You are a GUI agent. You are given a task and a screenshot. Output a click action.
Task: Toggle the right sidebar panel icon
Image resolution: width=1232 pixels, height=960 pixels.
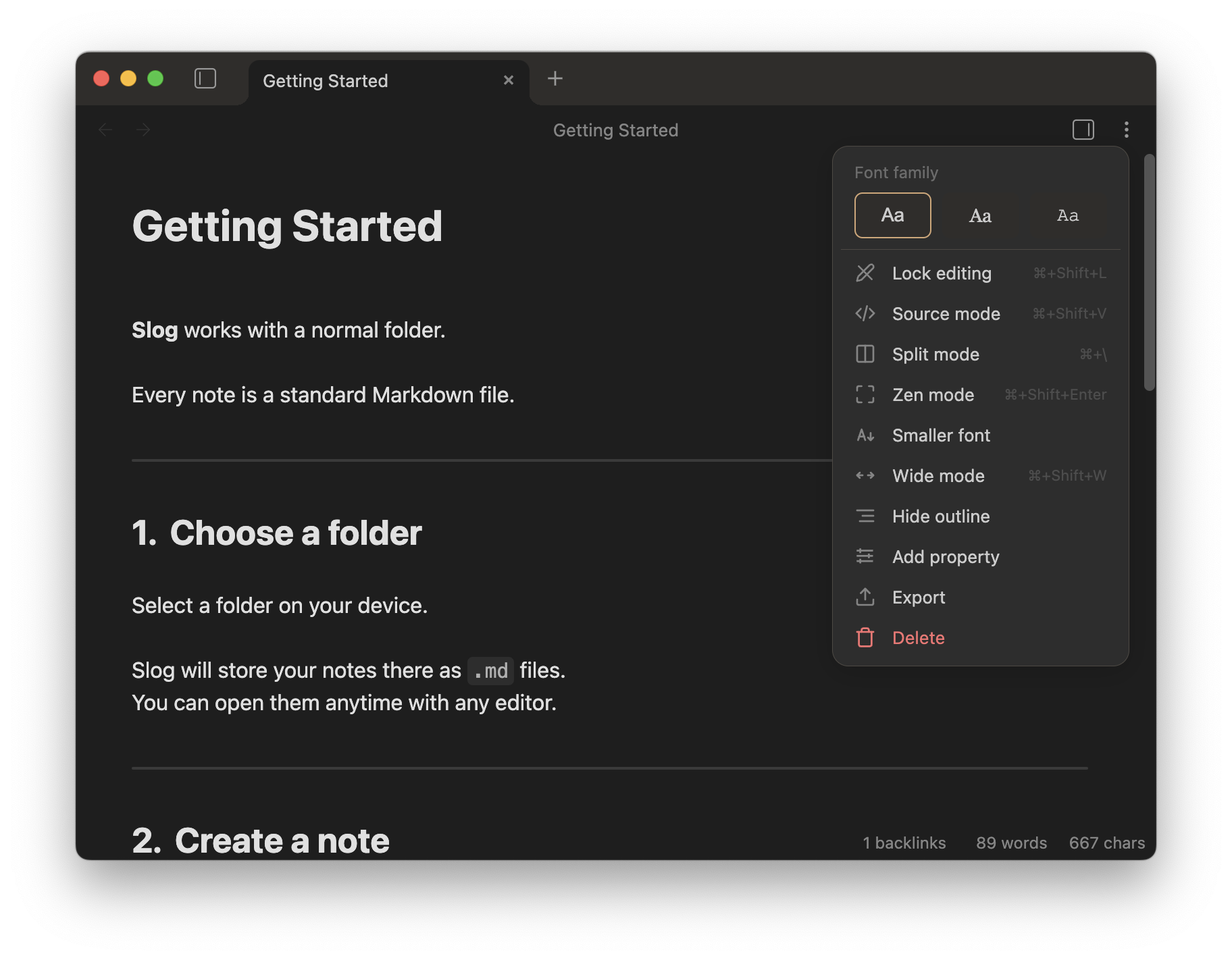pos(1083,130)
